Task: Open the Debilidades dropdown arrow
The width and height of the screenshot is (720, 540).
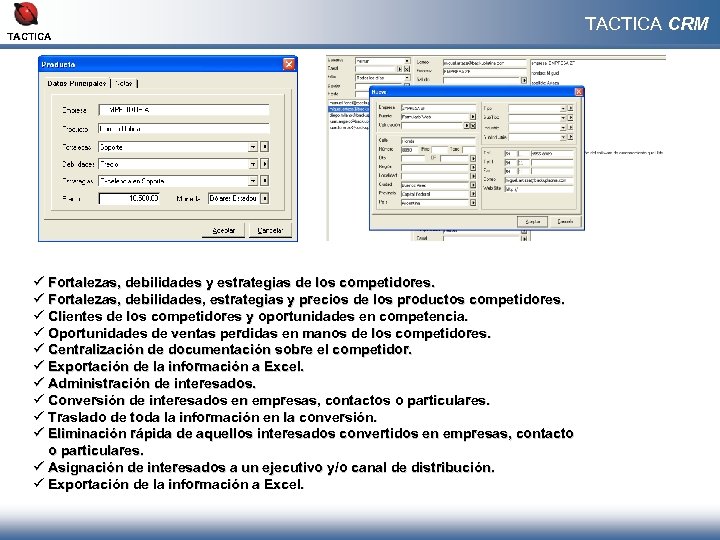Action: click(x=253, y=164)
